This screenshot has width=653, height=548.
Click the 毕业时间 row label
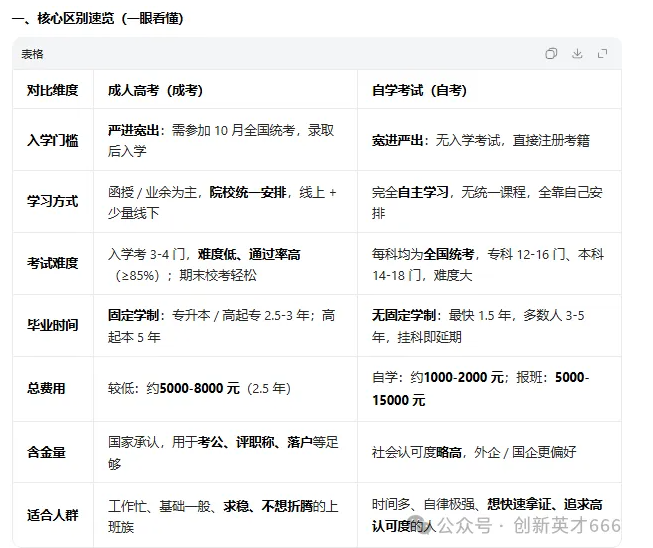[x=52, y=325]
